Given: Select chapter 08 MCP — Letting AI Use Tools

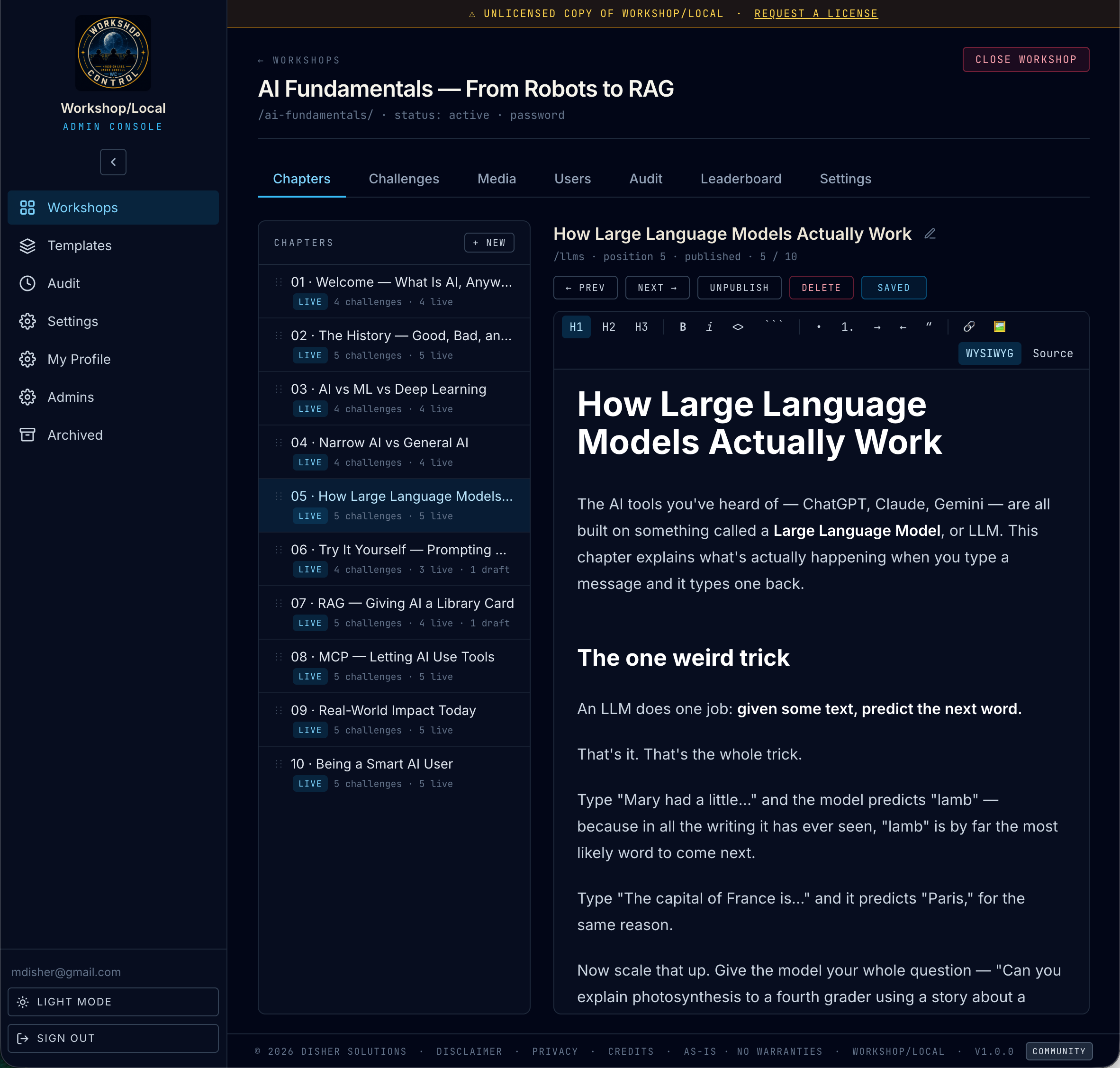Looking at the screenshot, I should (394, 666).
